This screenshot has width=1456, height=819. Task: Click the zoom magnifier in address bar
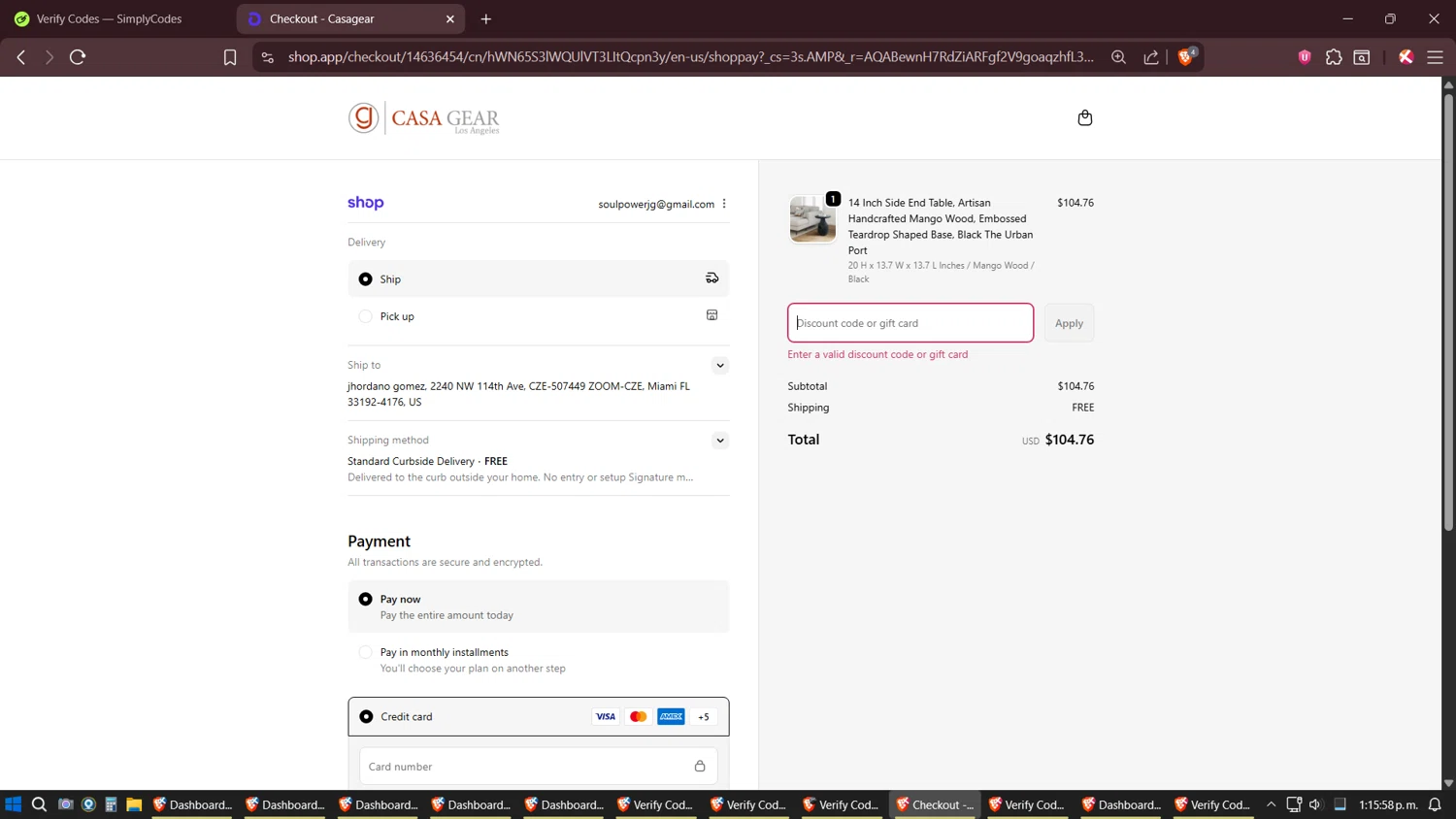(1118, 57)
